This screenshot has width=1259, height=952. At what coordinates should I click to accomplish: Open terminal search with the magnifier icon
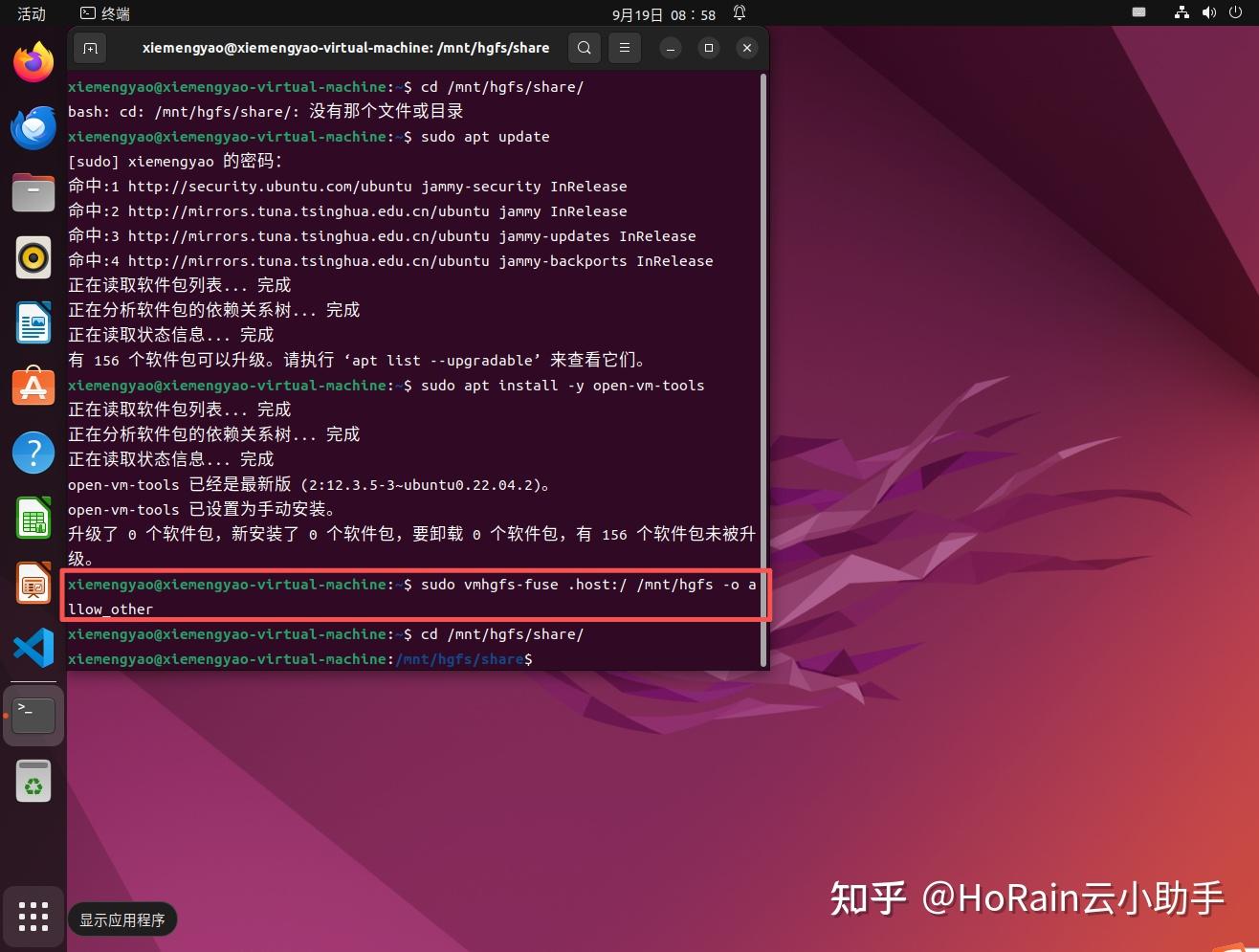pos(584,47)
